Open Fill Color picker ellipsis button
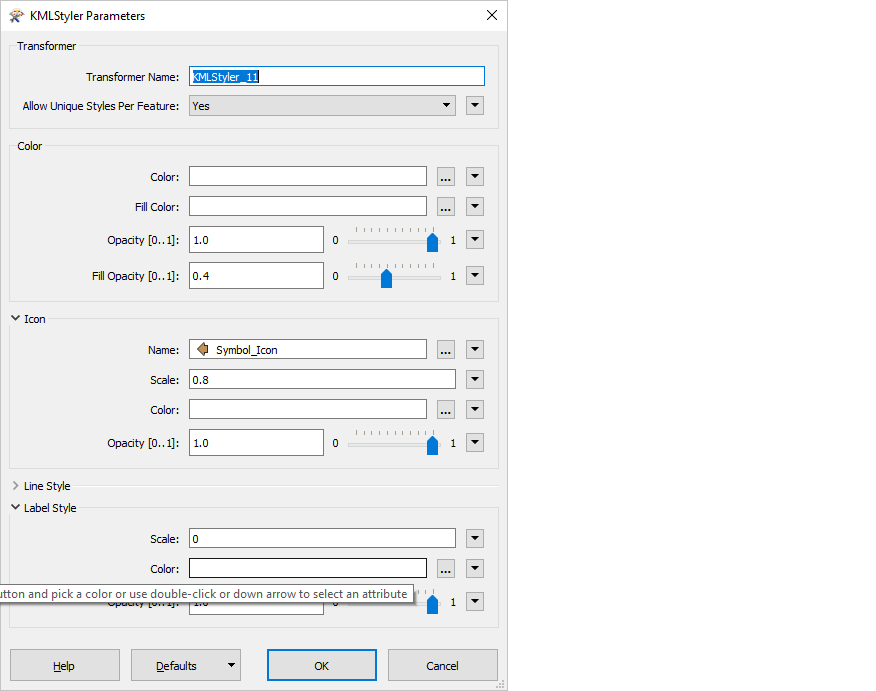The image size is (876, 691). (446, 207)
